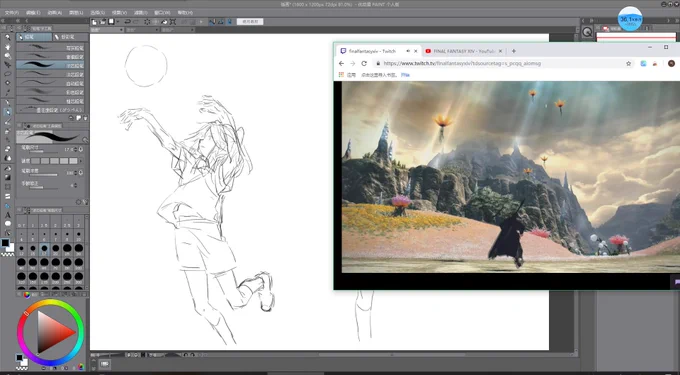Select the Move hand tool
The width and height of the screenshot is (680, 375).
coord(7,46)
